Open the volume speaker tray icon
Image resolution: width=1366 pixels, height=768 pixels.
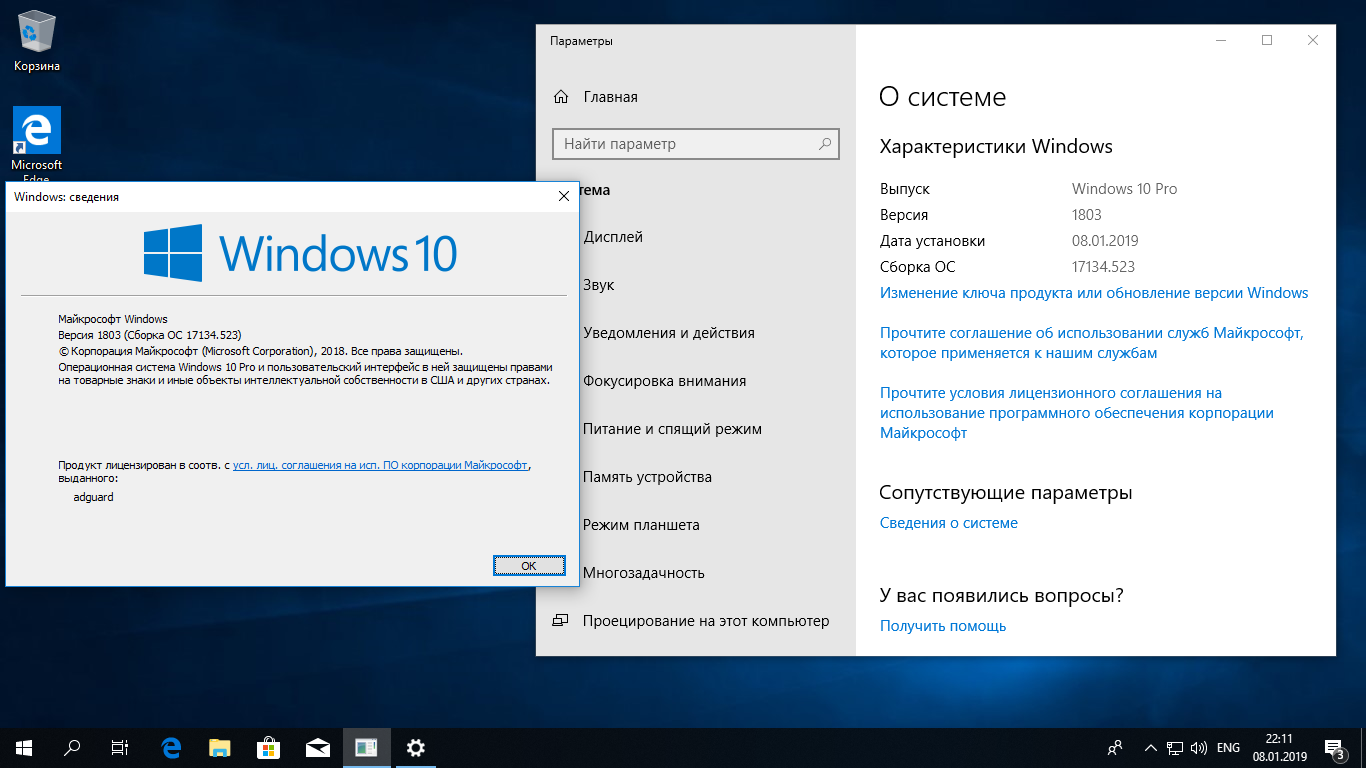click(1199, 747)
